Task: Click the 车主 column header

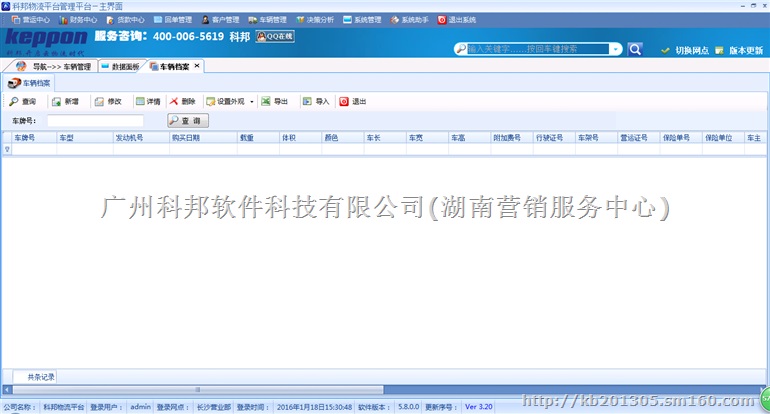Action: pyautogui.click(x=755, y=138)
